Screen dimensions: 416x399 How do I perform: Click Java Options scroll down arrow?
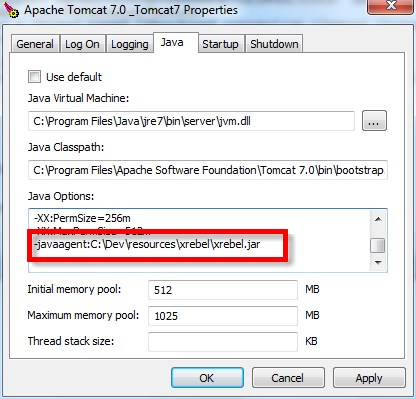(378, 263)
